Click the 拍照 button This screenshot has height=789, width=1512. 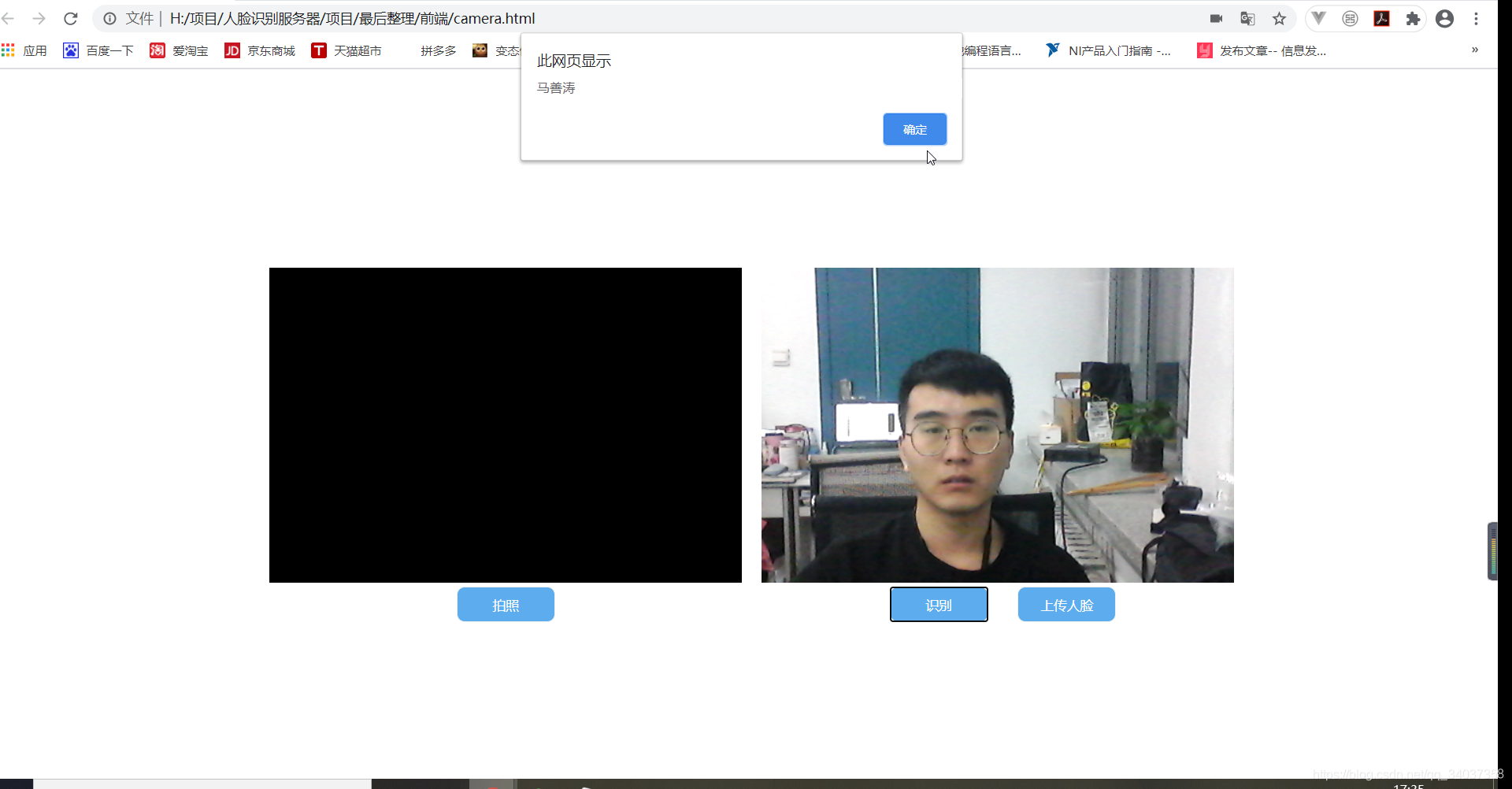pos(506,605)
